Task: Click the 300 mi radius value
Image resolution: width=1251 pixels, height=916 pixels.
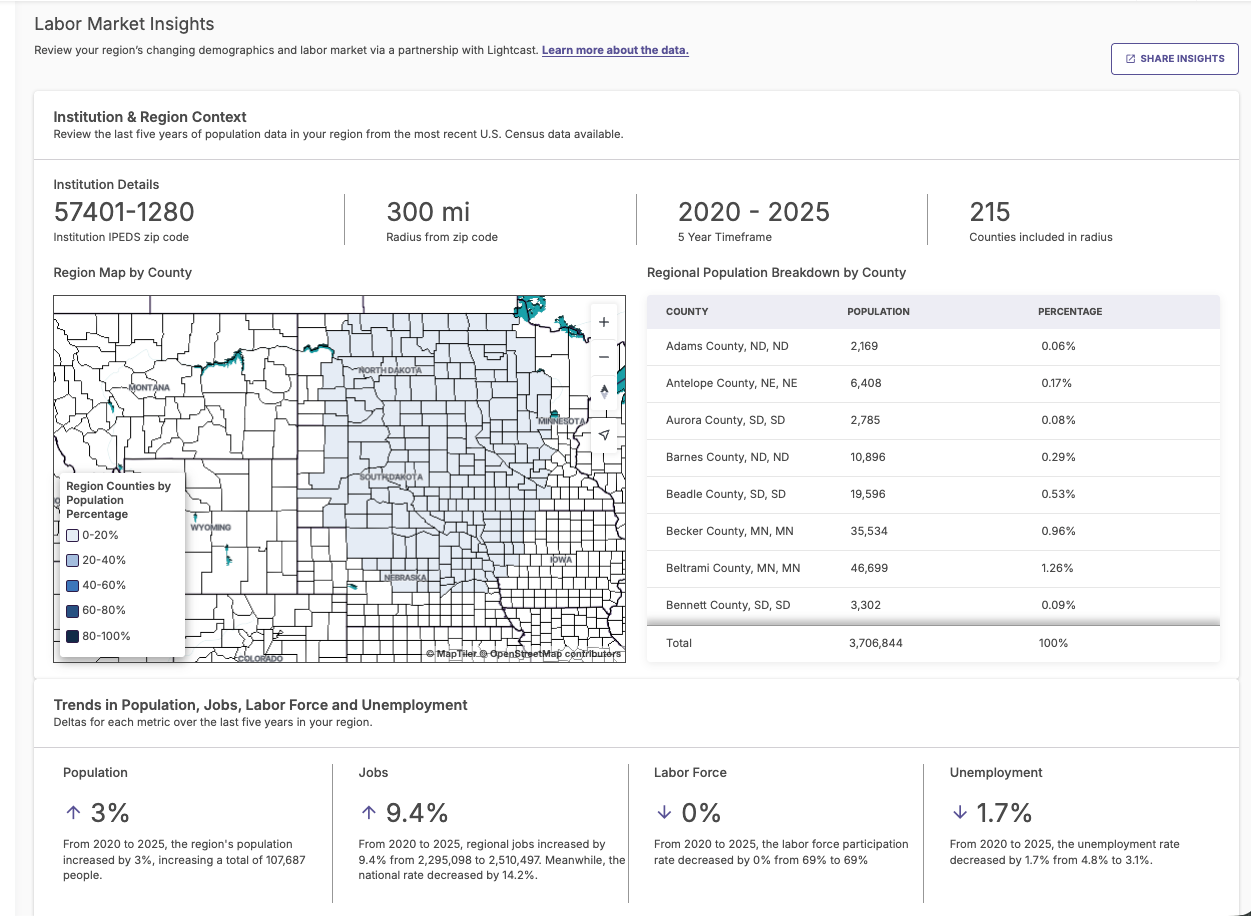Action: (428, 212)
